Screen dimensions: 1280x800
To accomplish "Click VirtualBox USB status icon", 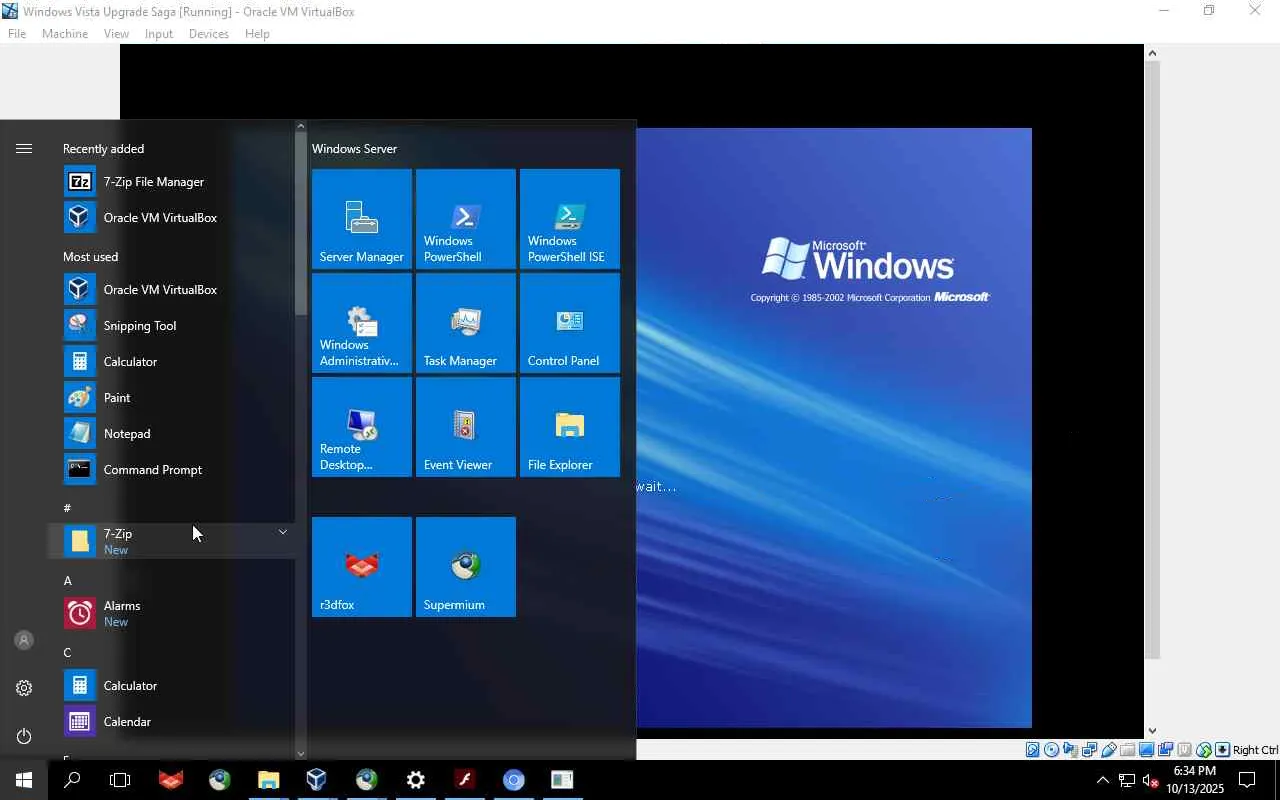I will click(x=1109, y=750).
